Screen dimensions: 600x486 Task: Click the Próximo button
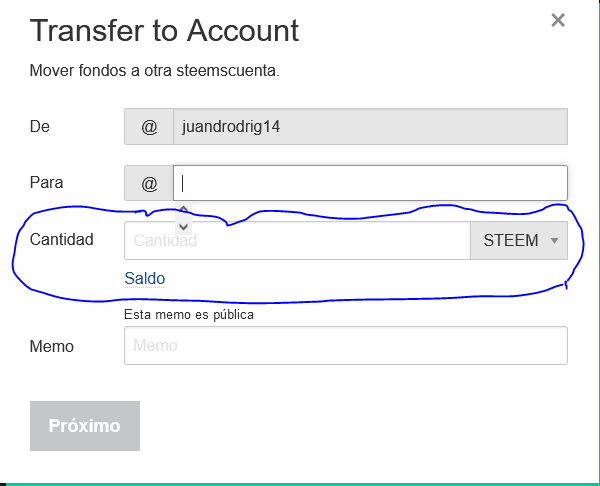[85, 426]
